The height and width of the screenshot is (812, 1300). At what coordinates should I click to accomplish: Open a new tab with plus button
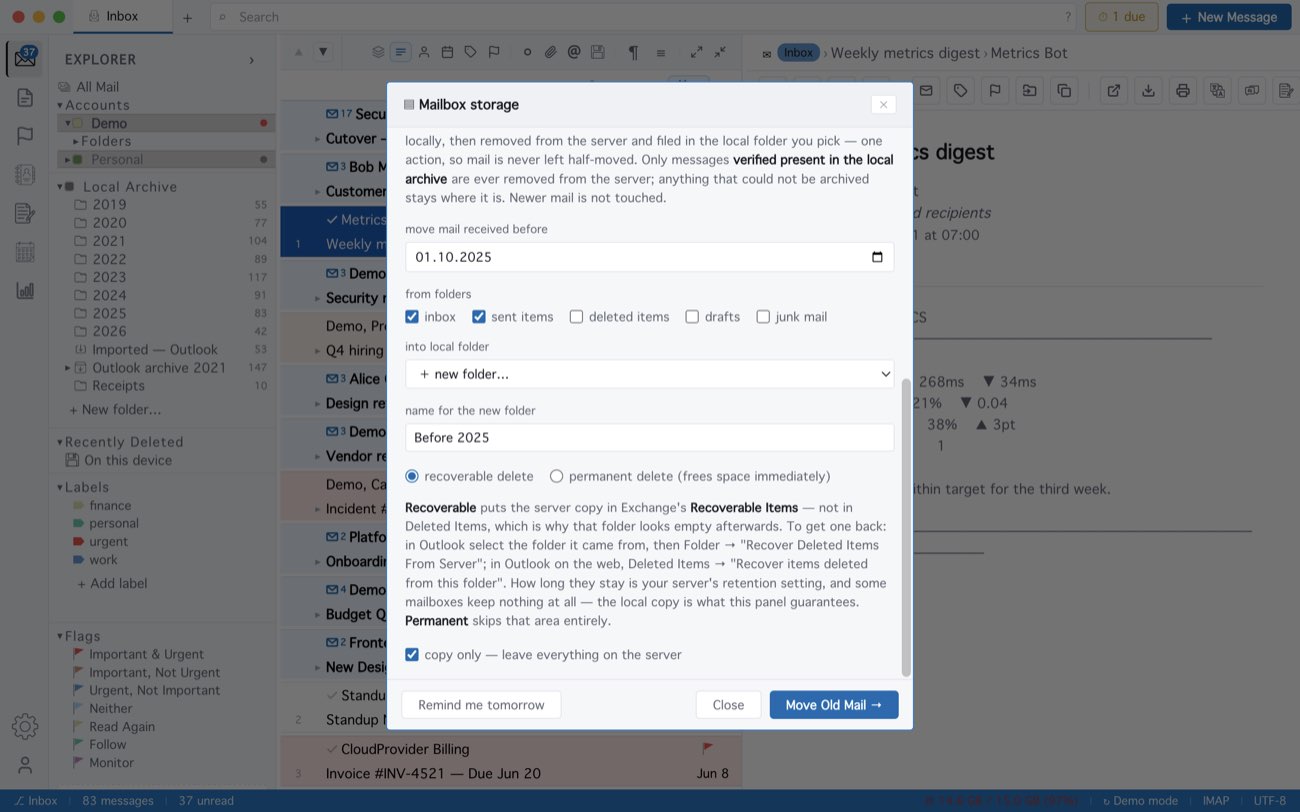(x=187, y=17)
